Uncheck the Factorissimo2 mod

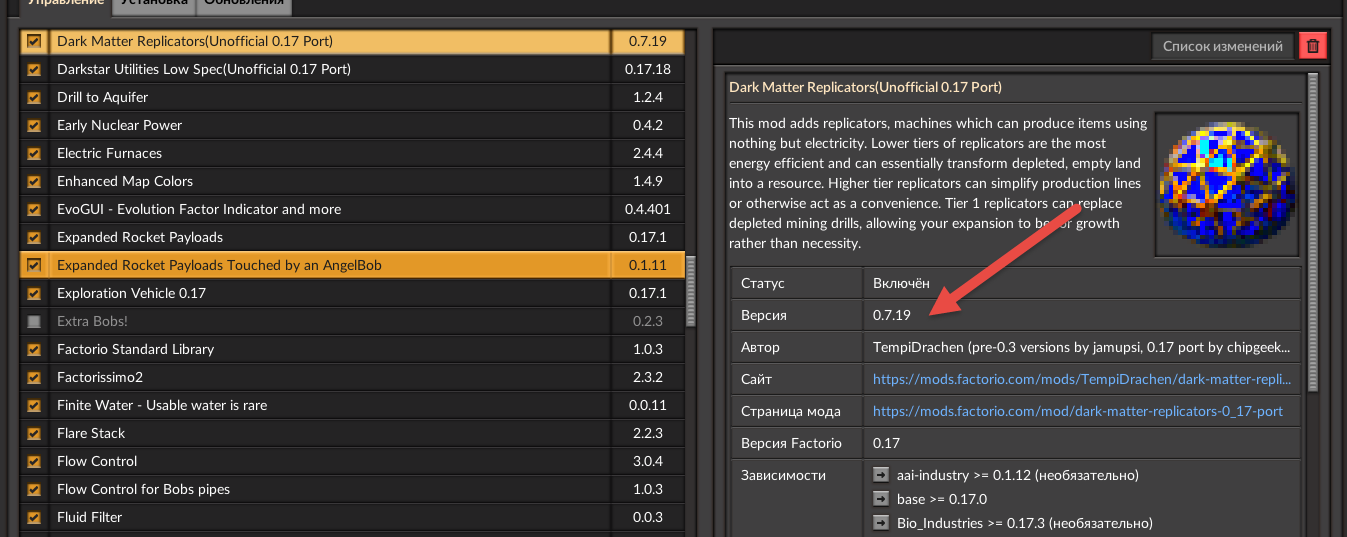click(35, 378)
